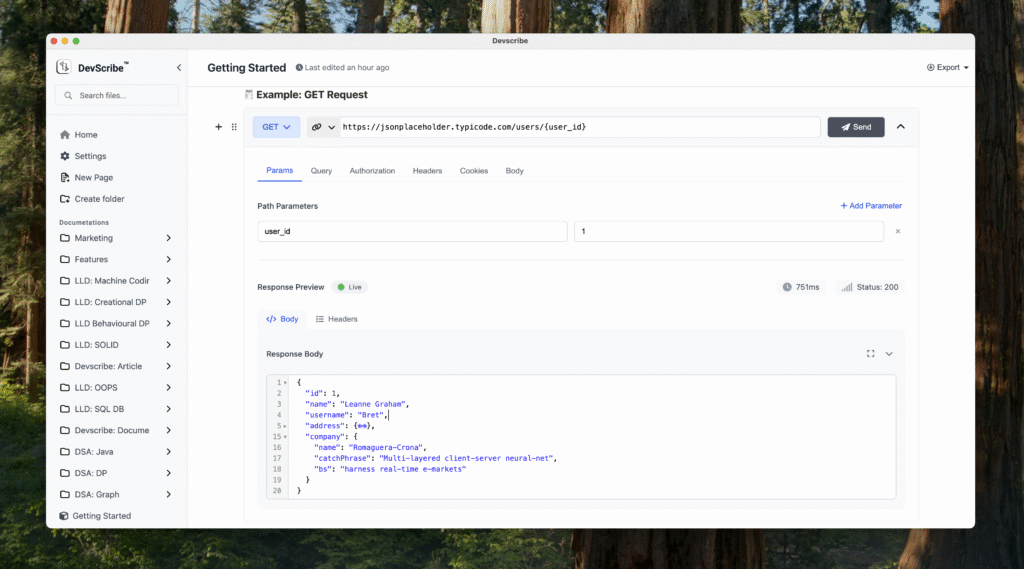This screenshot has width=1024, height=569.
Task: Fold the JSON object at line 1
Action: (x=286, y=382)
